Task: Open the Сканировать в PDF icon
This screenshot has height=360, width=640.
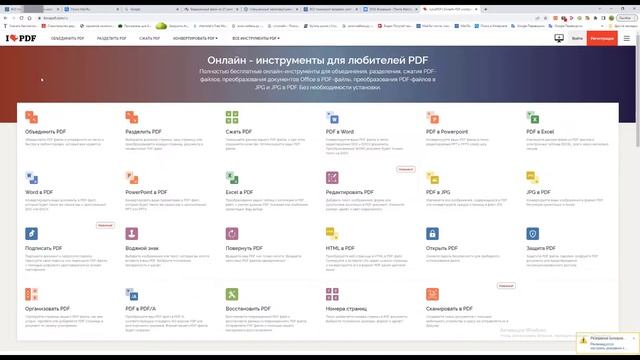Action: (x=432, y=294)
